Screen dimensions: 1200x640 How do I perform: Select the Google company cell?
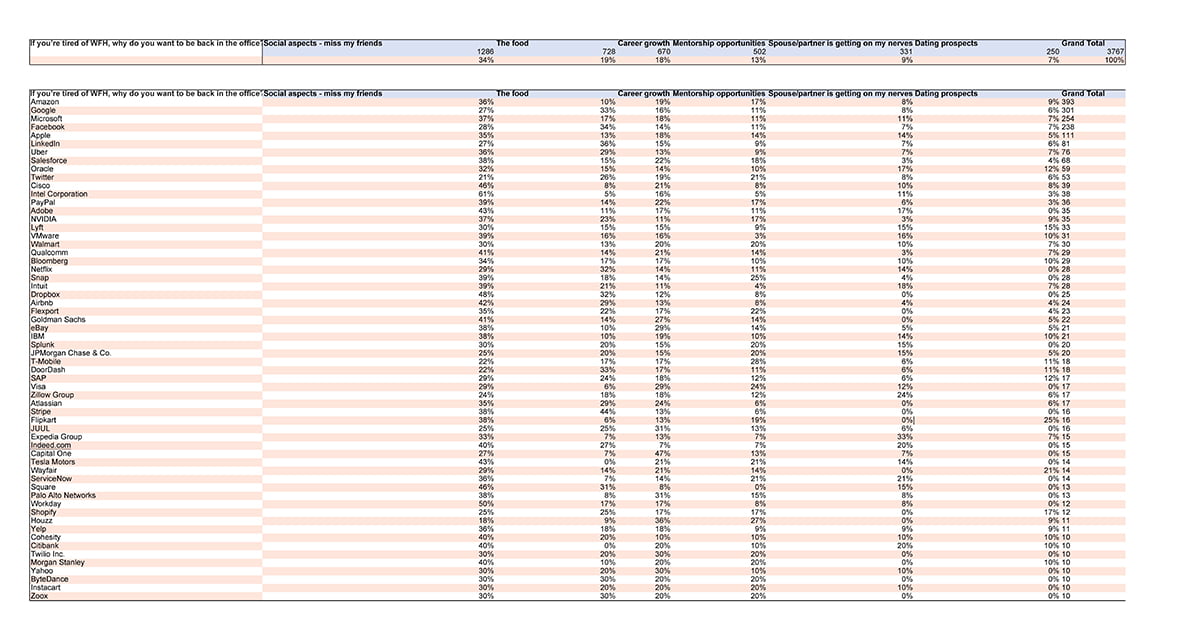pyautogui.click(x=43, y=110)
